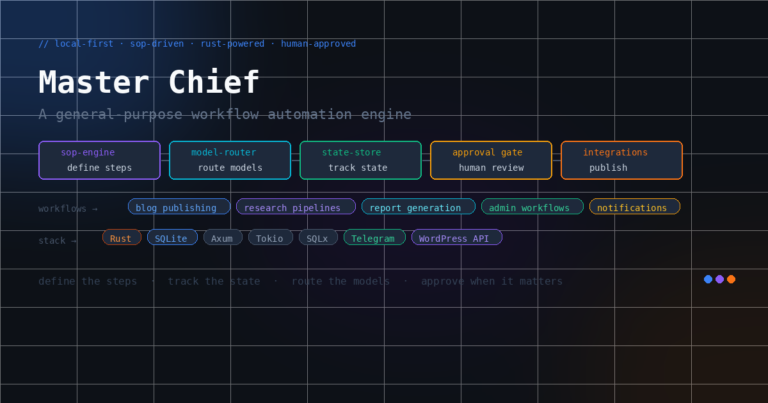Click the SQLite stack tag

172,237
